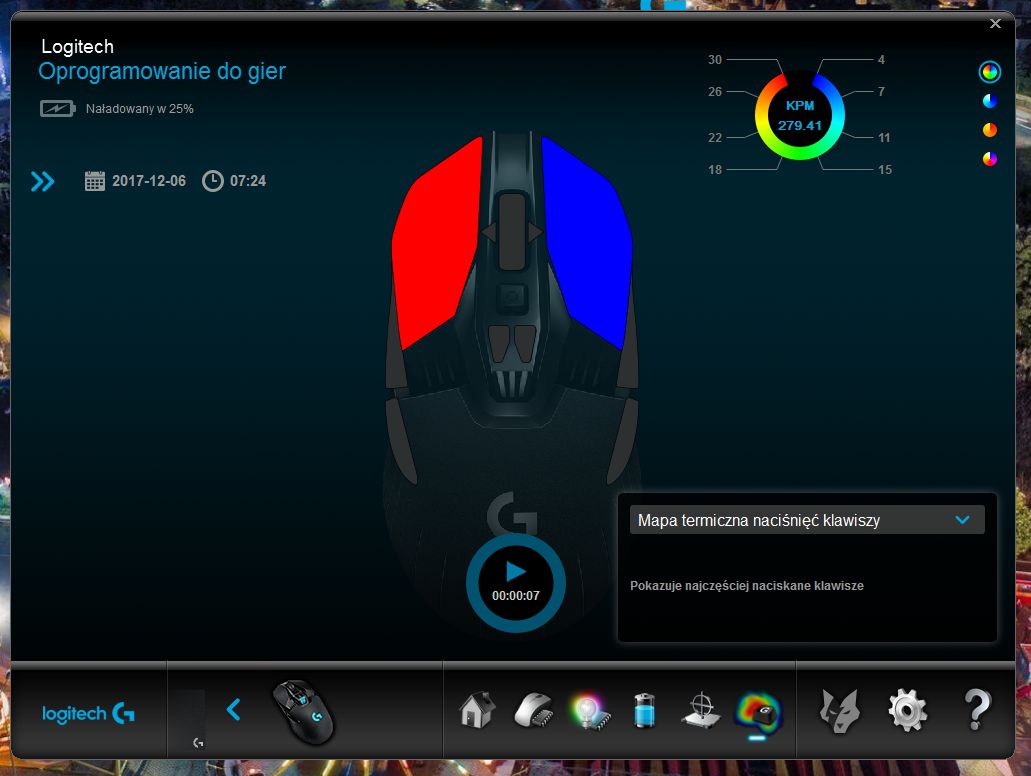Open the Home tab house icon
This screenshot has width=1031, height=776.
click(477, 710)
